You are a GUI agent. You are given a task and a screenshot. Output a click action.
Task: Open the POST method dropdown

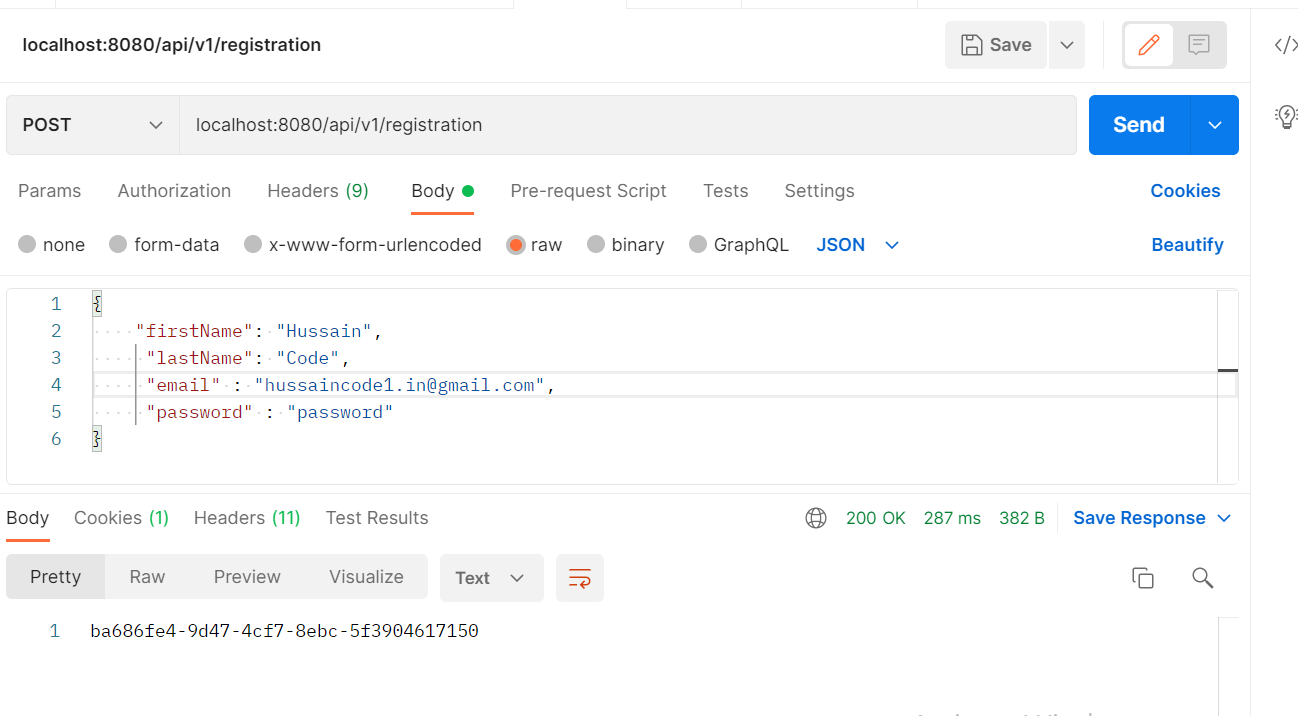point(90,125)
